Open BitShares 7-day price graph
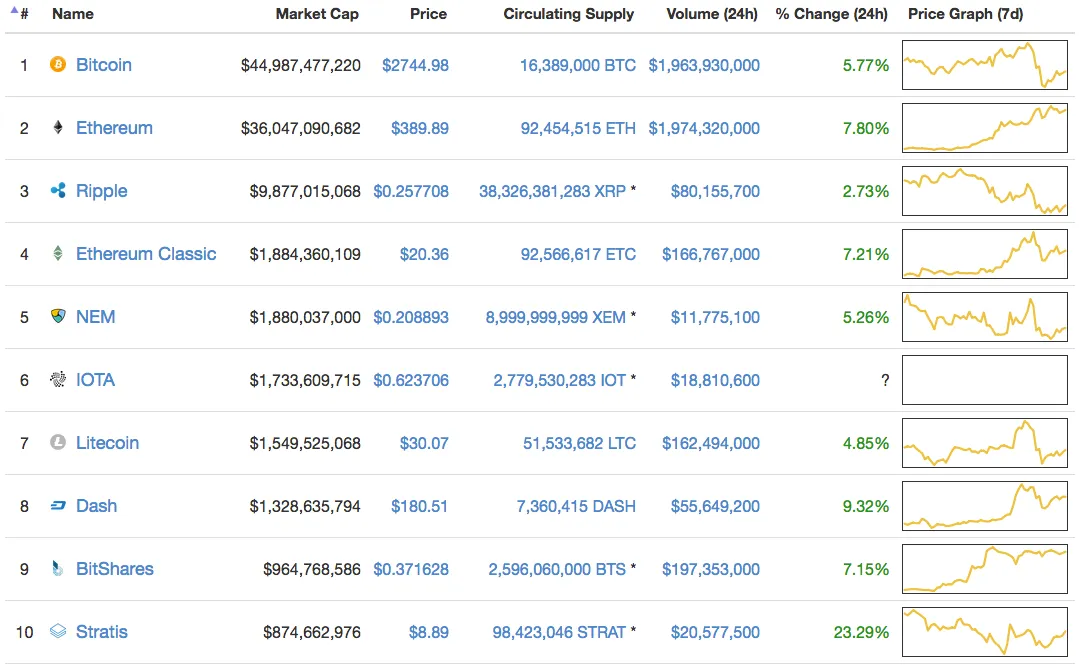The image size is (1079, 665). click(985, 569)
